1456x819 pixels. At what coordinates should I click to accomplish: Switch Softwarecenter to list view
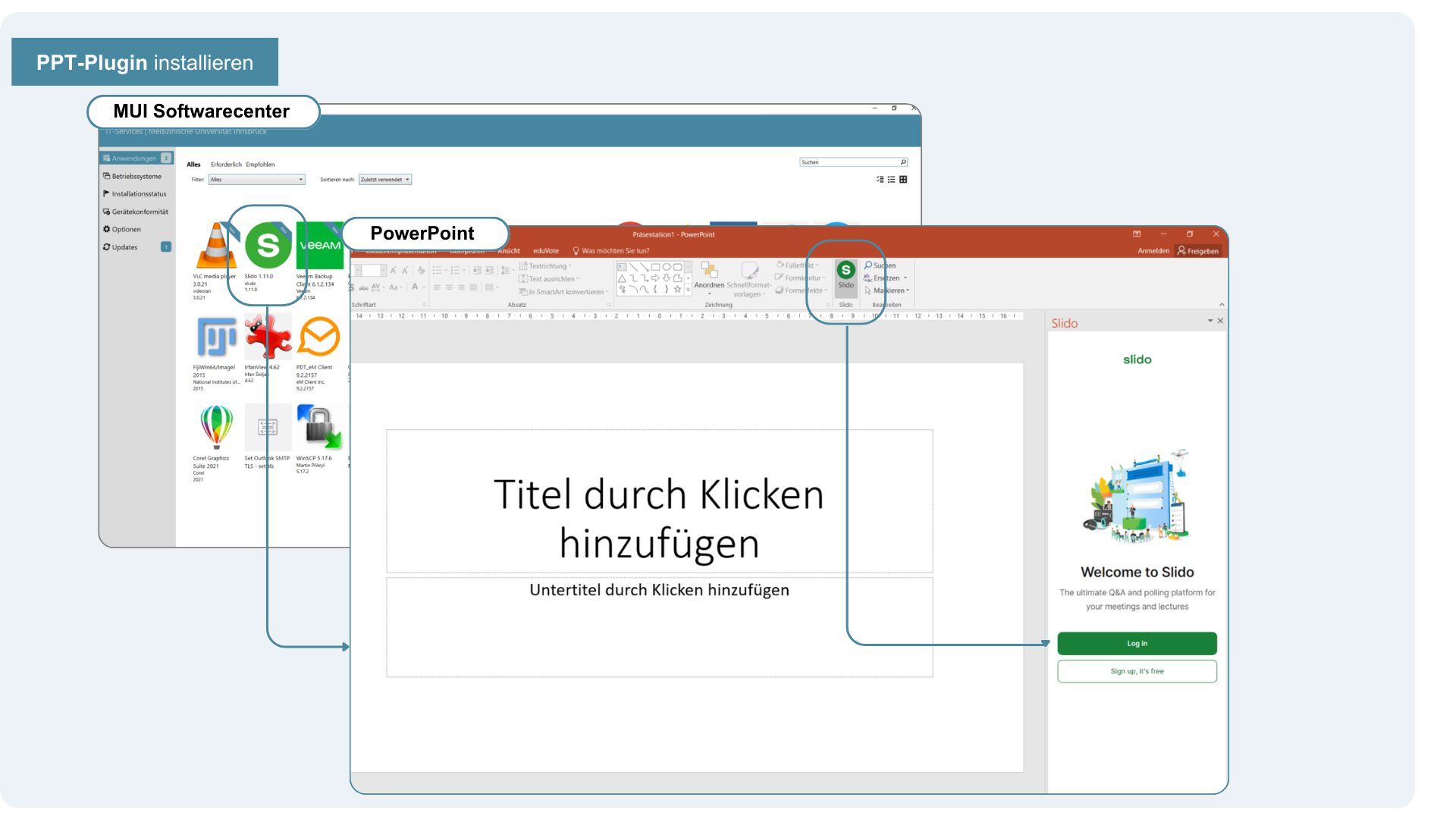[x=892, y=180]
